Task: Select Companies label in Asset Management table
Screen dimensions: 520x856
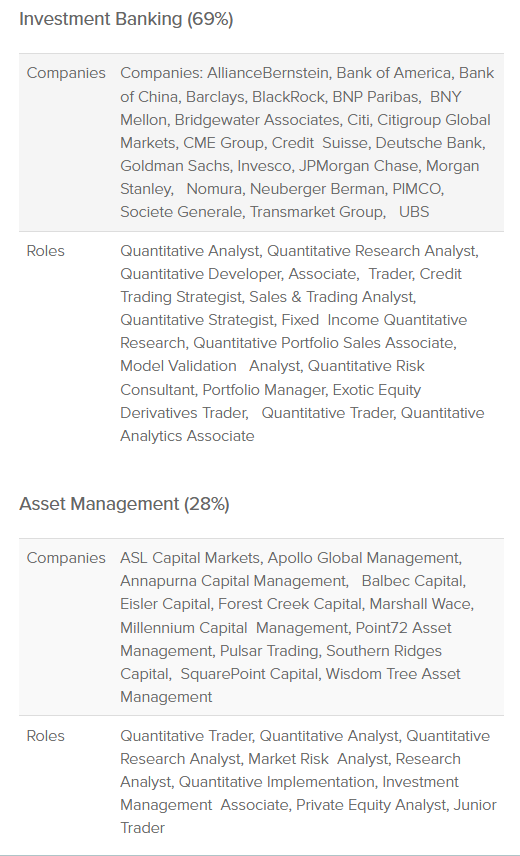Action: [66, 558]
